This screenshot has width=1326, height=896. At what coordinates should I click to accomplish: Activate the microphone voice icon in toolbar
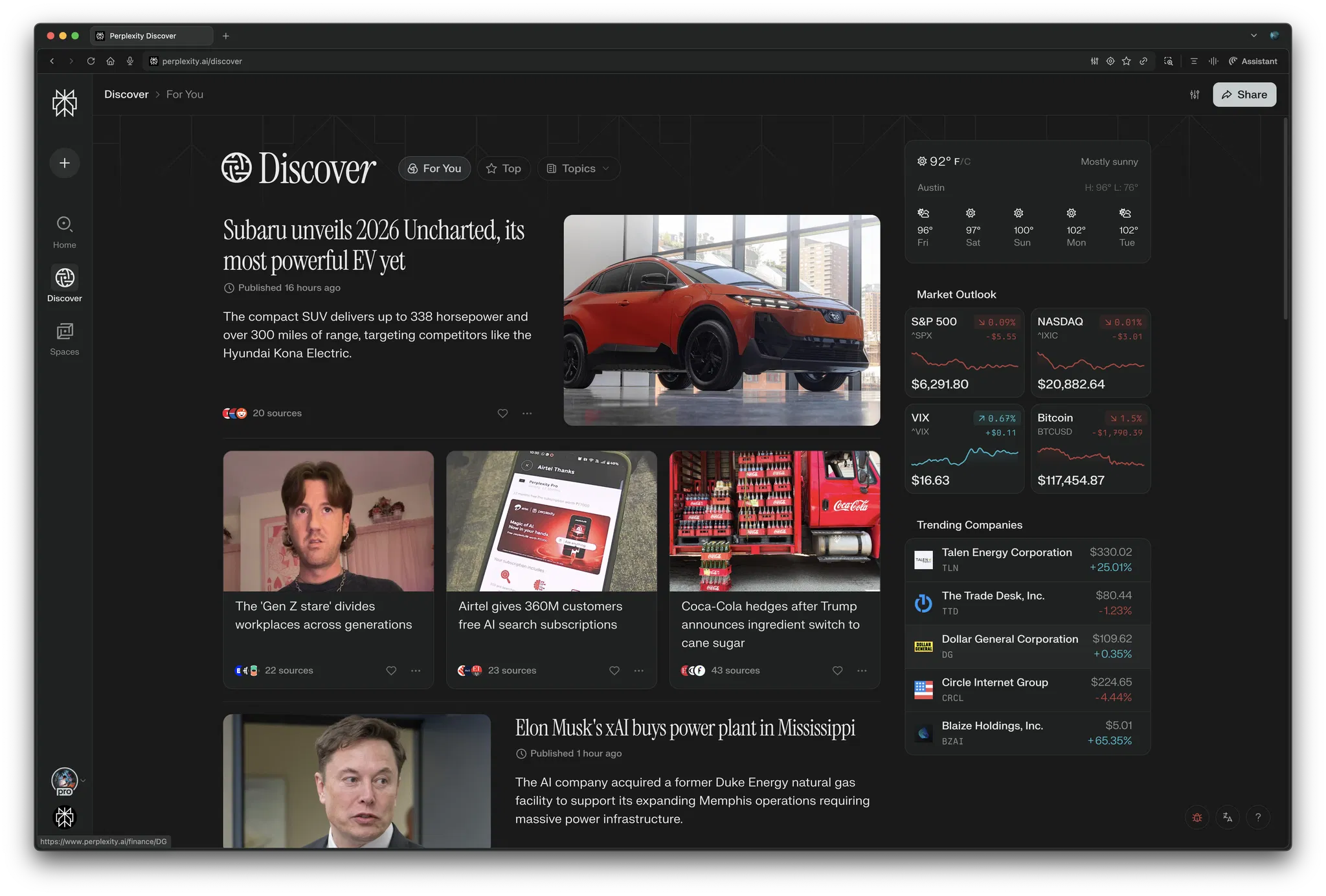coord(130,61)
